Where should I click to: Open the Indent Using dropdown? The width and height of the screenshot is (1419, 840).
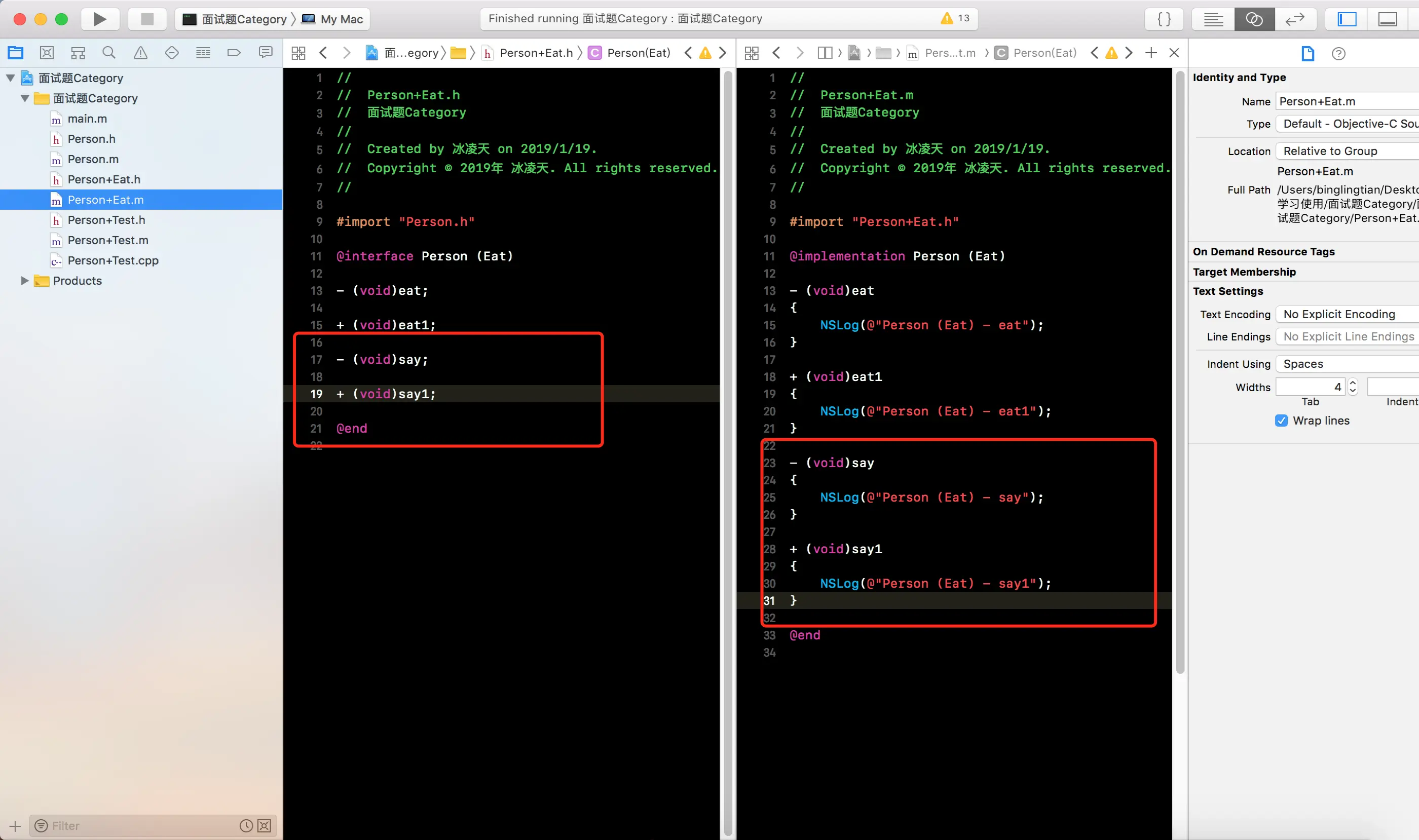(1348, 364)
